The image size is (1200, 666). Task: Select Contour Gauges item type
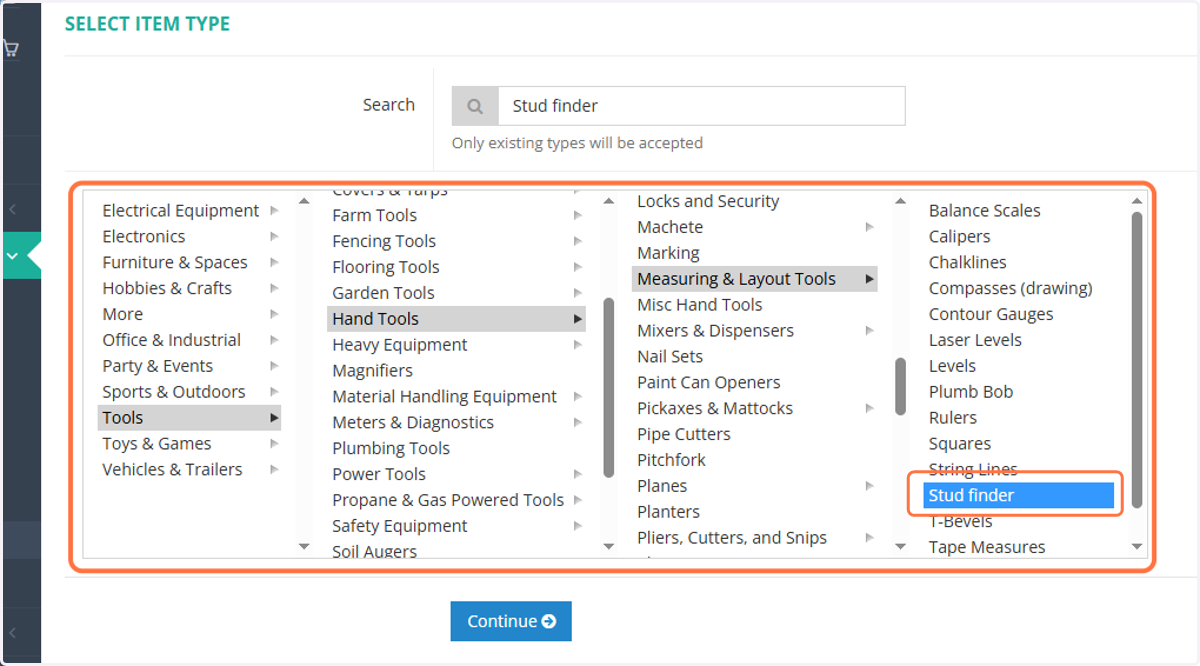(x=991, y=315)
